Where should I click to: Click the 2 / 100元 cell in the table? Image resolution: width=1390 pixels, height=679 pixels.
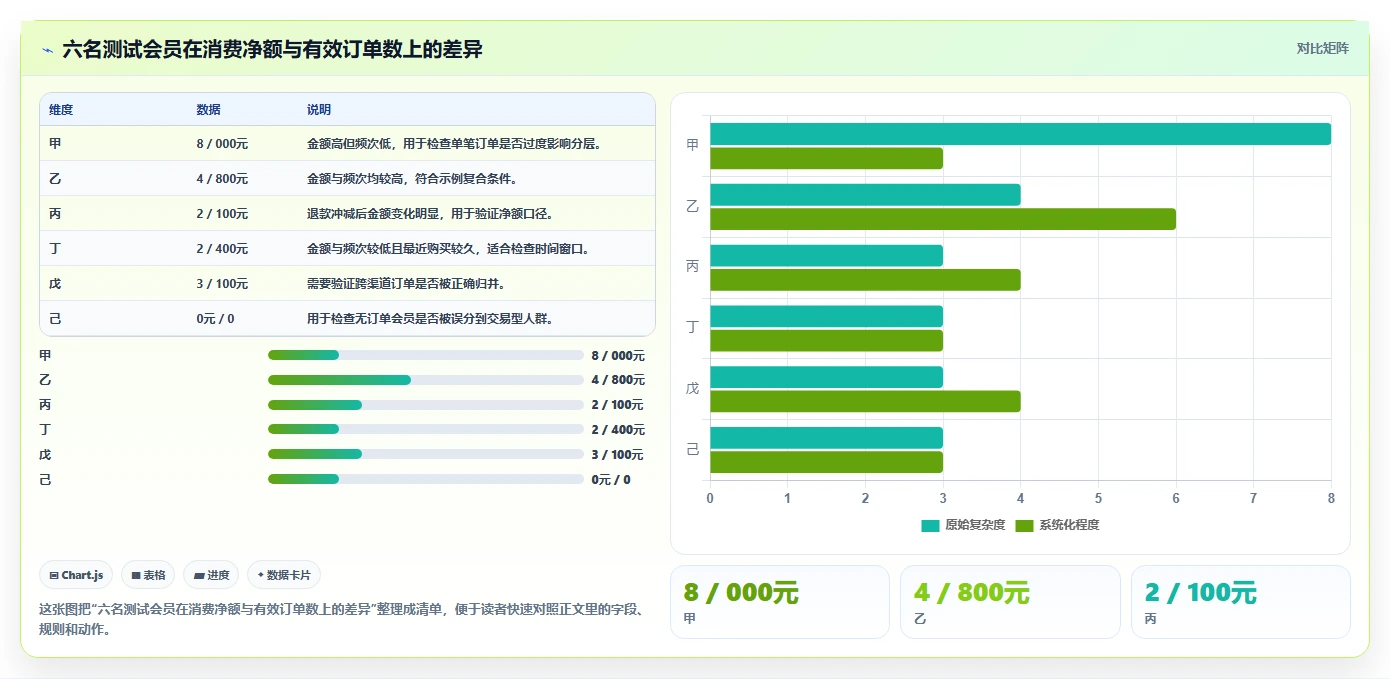click(x=222, y=214)
